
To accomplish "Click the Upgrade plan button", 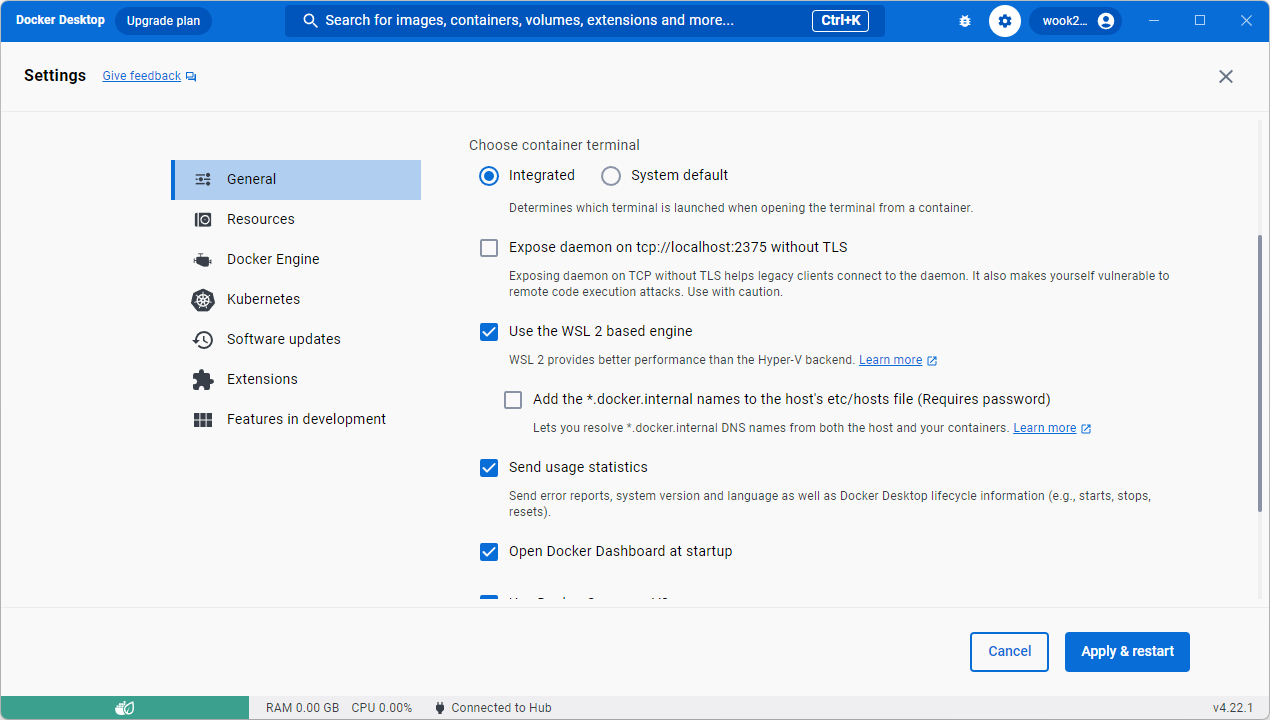I will [x=163, y=21].
